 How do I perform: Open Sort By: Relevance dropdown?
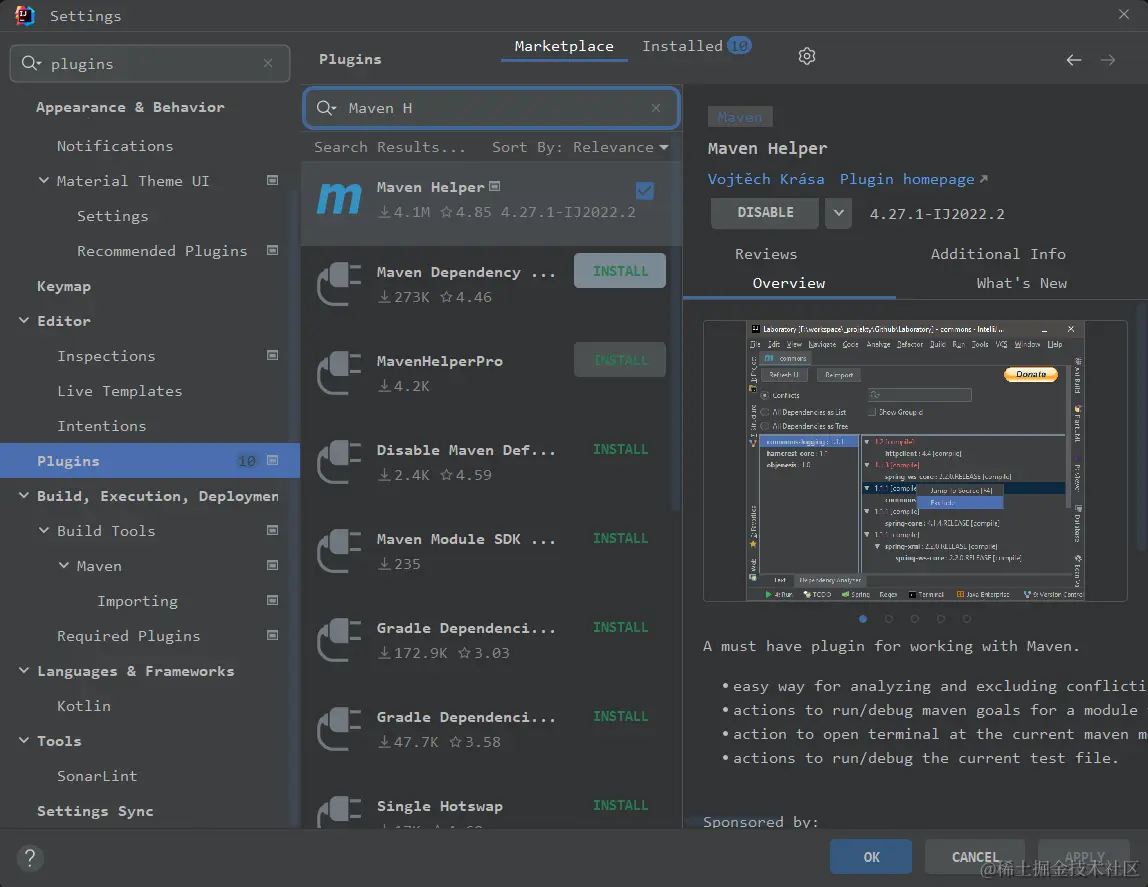[x=580, y=147]
